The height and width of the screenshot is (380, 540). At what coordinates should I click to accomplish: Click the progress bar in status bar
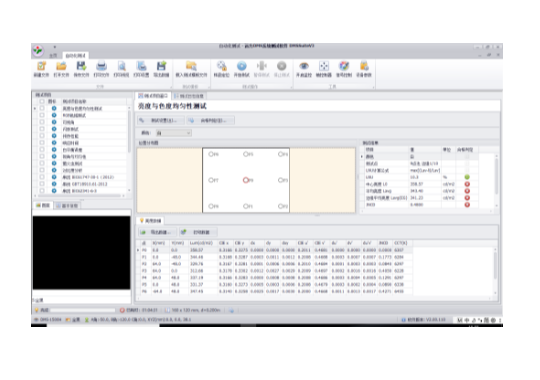click(x=83, y=310)
